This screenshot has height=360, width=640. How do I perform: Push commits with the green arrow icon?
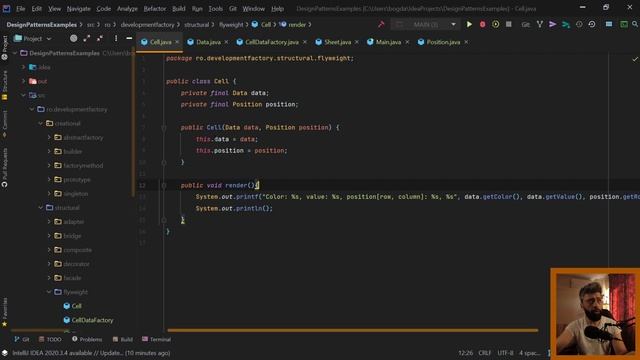(x=566, y=24)
